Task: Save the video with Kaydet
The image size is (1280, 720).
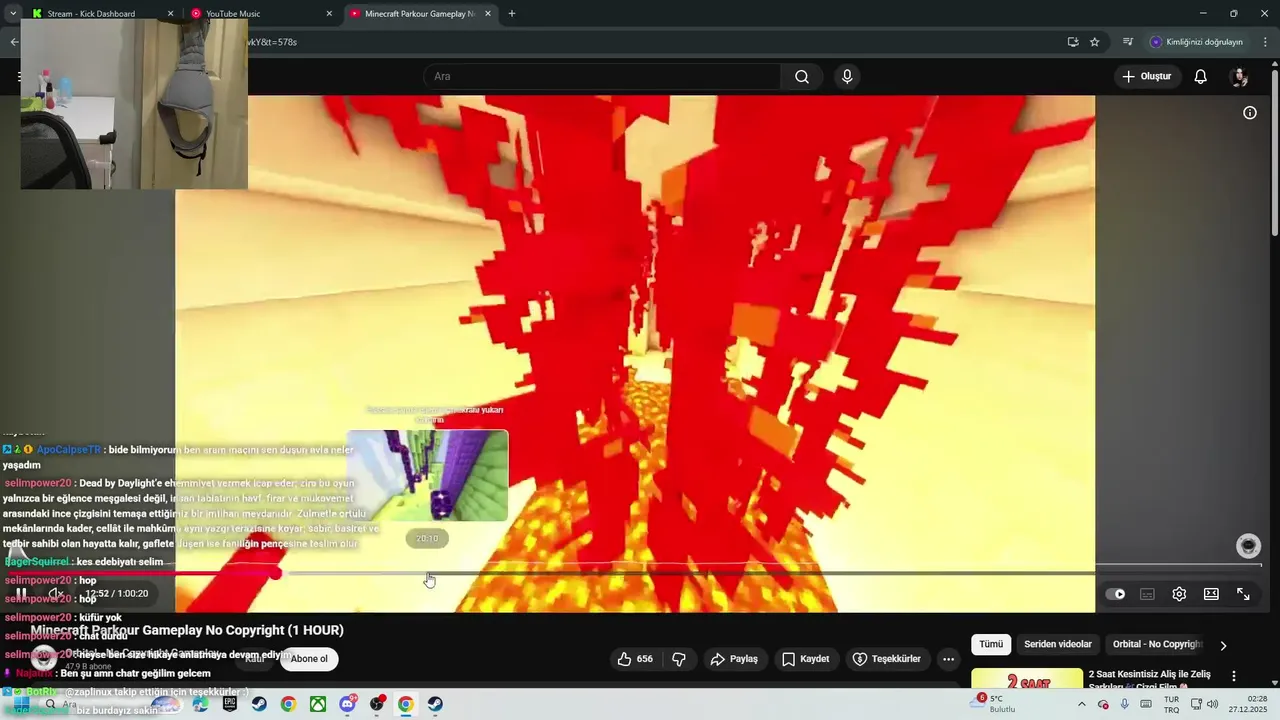Action: tap(805, 659)
